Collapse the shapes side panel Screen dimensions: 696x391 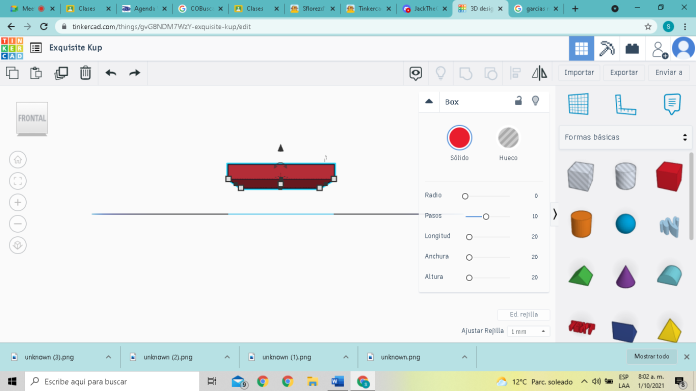point(554,214)
